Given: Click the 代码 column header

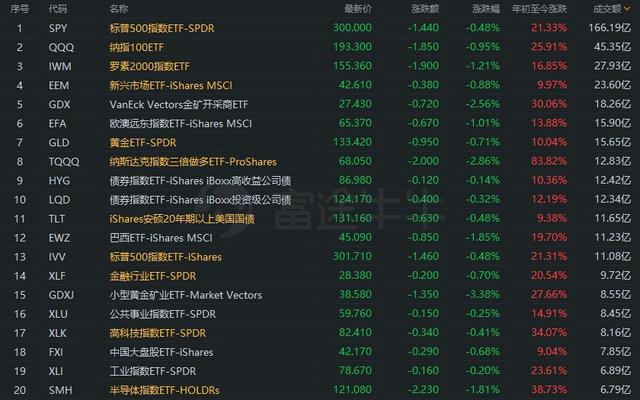Looking at the screenshot, I should tap(58, 9).
